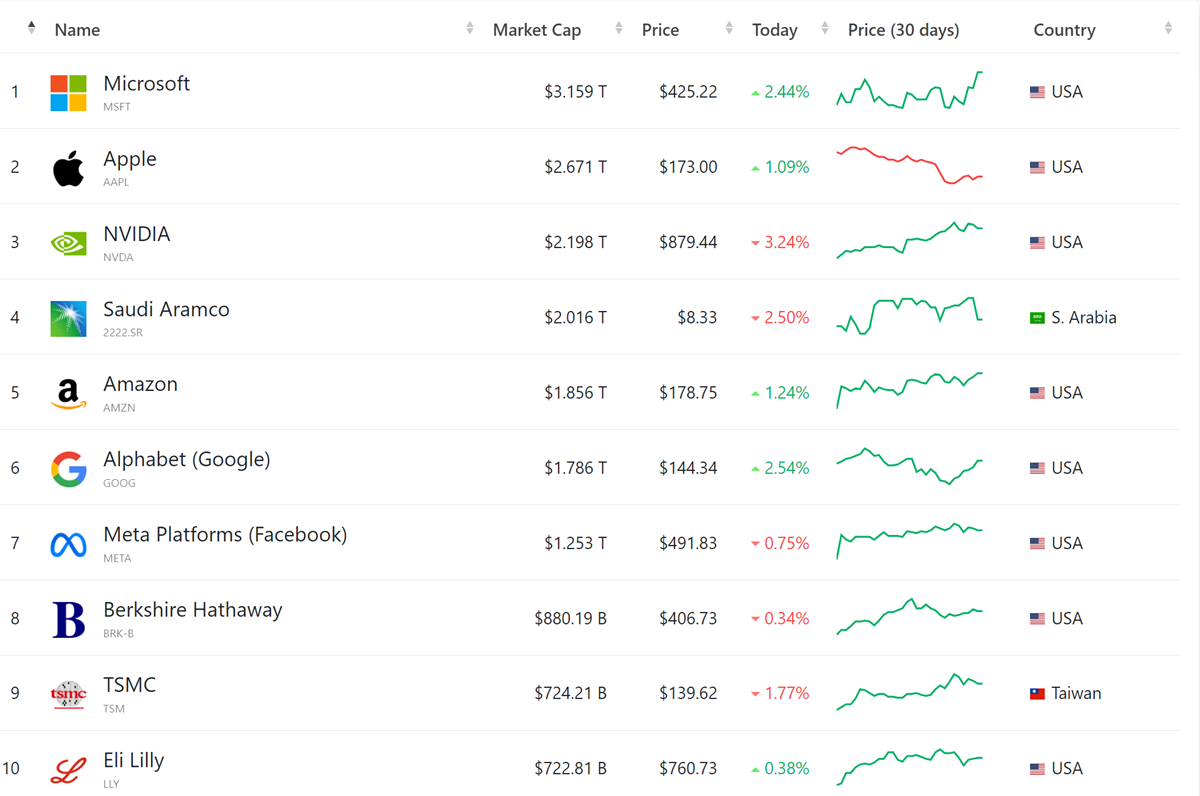Click the Apple logo icon
Viewport: 1200px width, 796px height.
[68, 168]
